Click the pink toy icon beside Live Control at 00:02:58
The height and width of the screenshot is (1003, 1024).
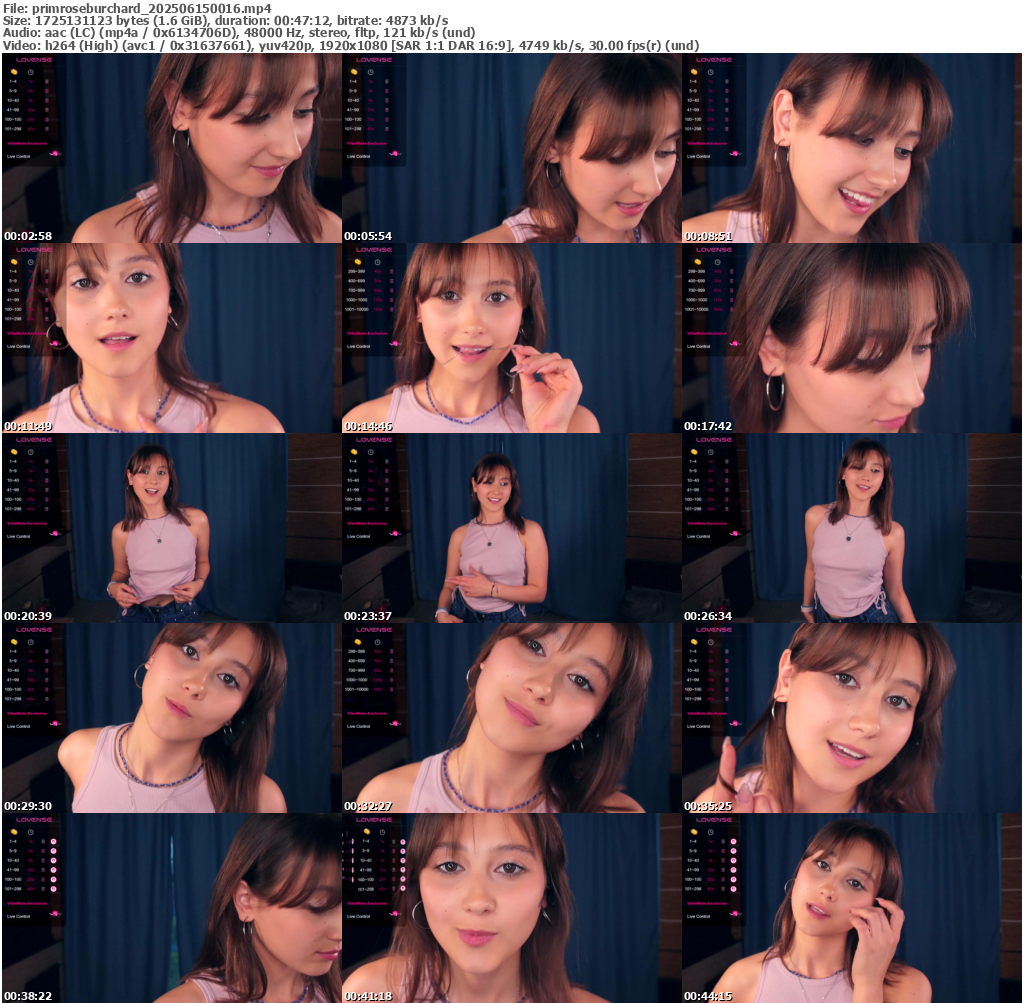click(56, 154)
